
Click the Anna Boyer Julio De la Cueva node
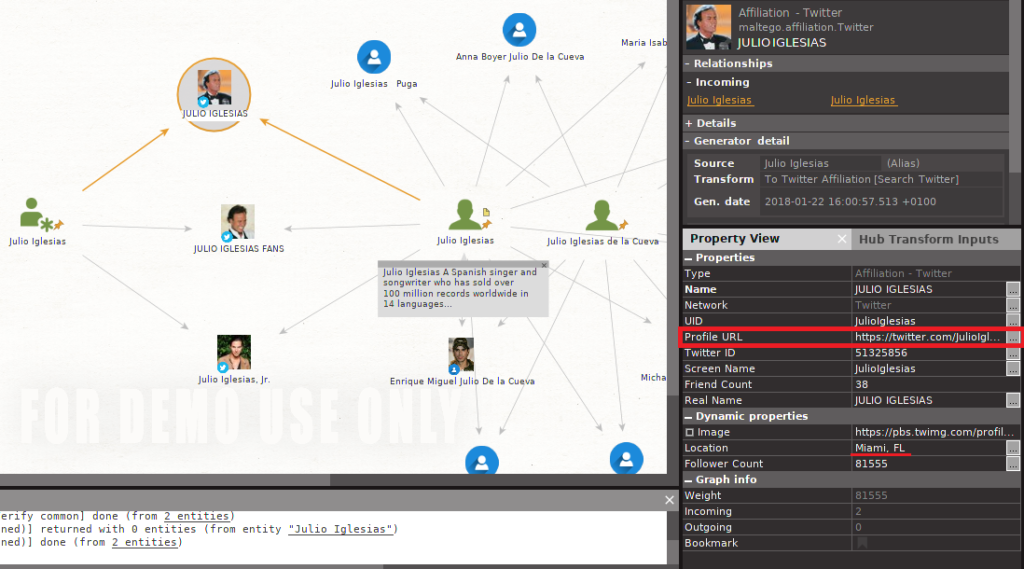click(519, 30)
